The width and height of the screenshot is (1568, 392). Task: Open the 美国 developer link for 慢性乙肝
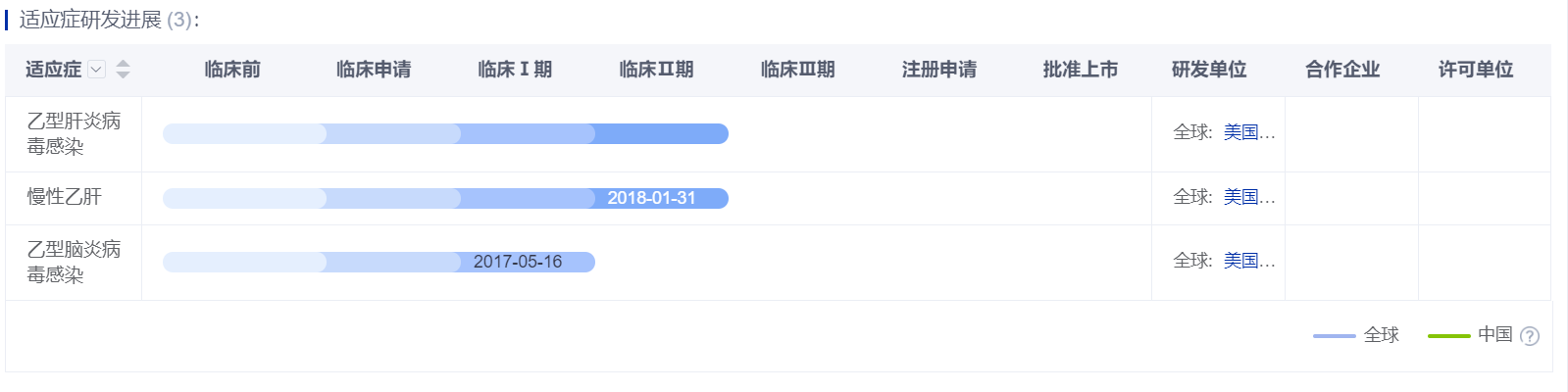point(1249,197)
